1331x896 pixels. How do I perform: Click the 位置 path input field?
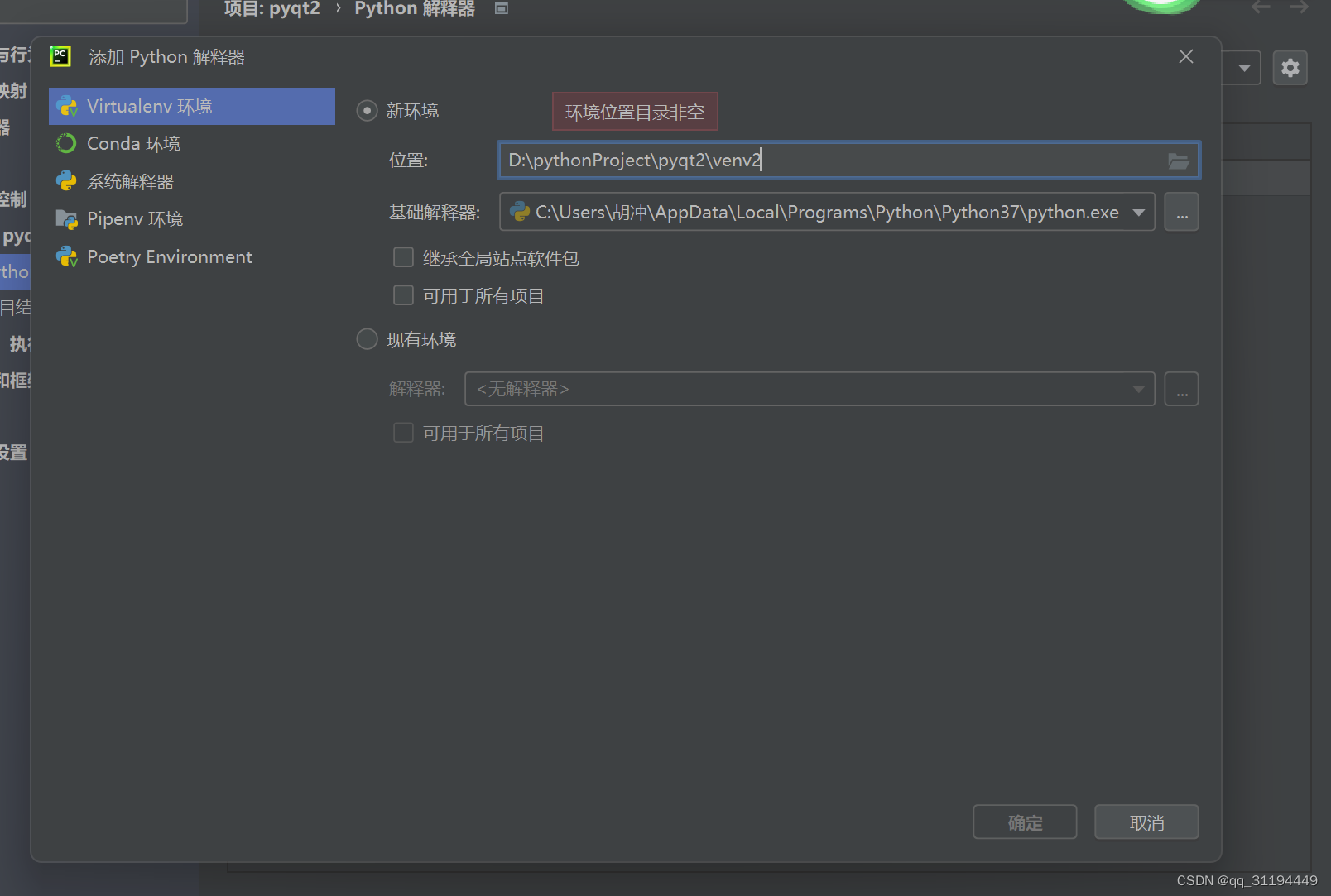848,161
